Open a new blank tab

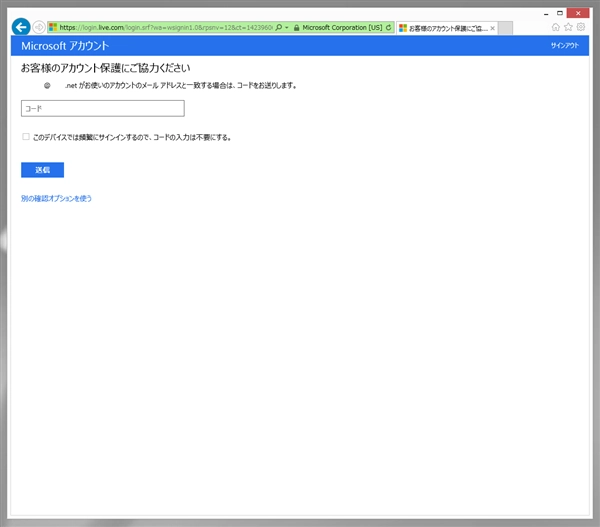point(505,28)
